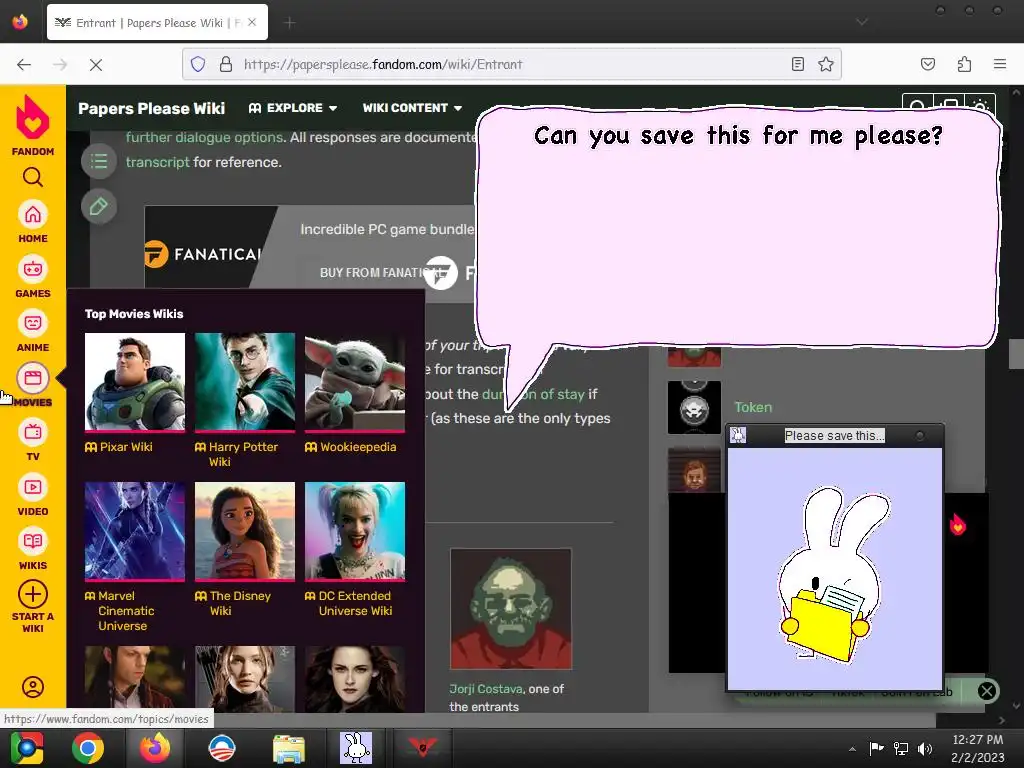Image resolution: width=1024 pixels, height=768 pixels.
Task: Open the Games section icon
Action: coord(33,269)
